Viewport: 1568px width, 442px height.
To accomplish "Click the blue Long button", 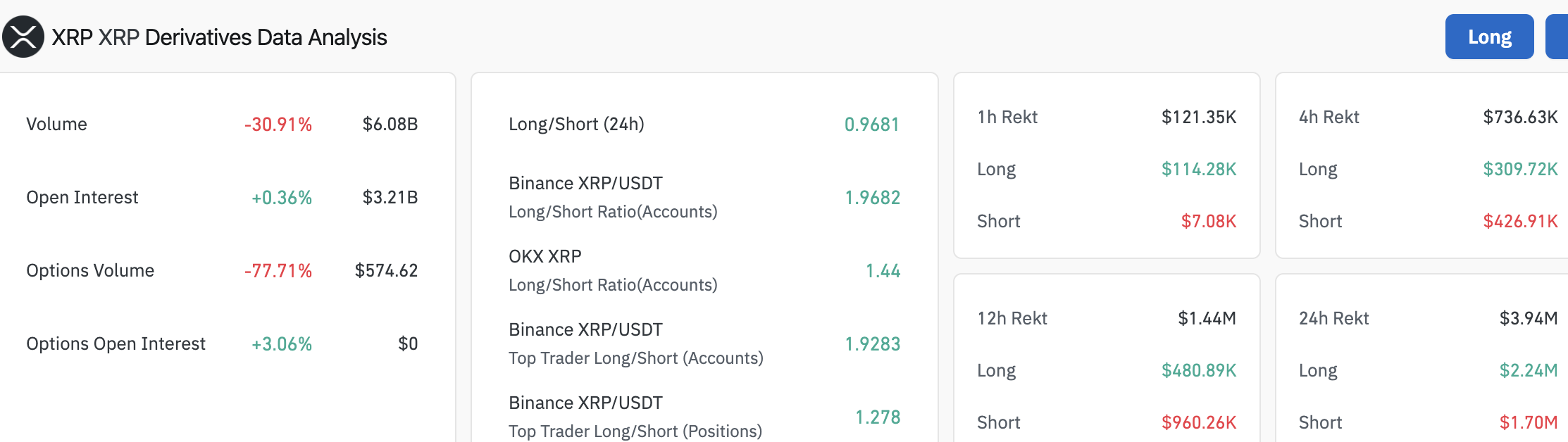I will [1489, 37].
